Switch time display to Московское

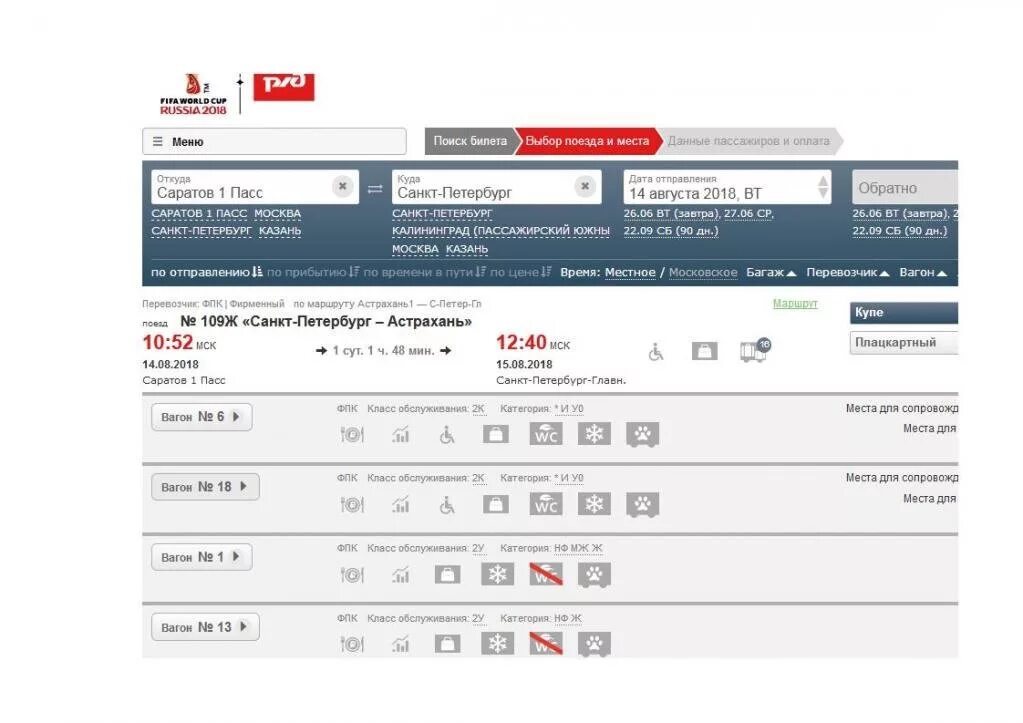(703, 272)
